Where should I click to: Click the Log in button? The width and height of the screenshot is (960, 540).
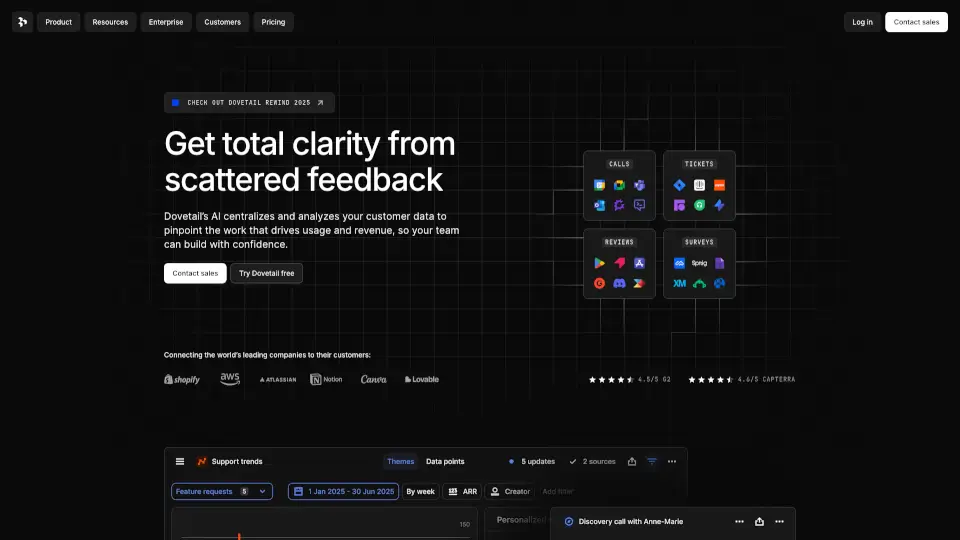pos(862,22)
